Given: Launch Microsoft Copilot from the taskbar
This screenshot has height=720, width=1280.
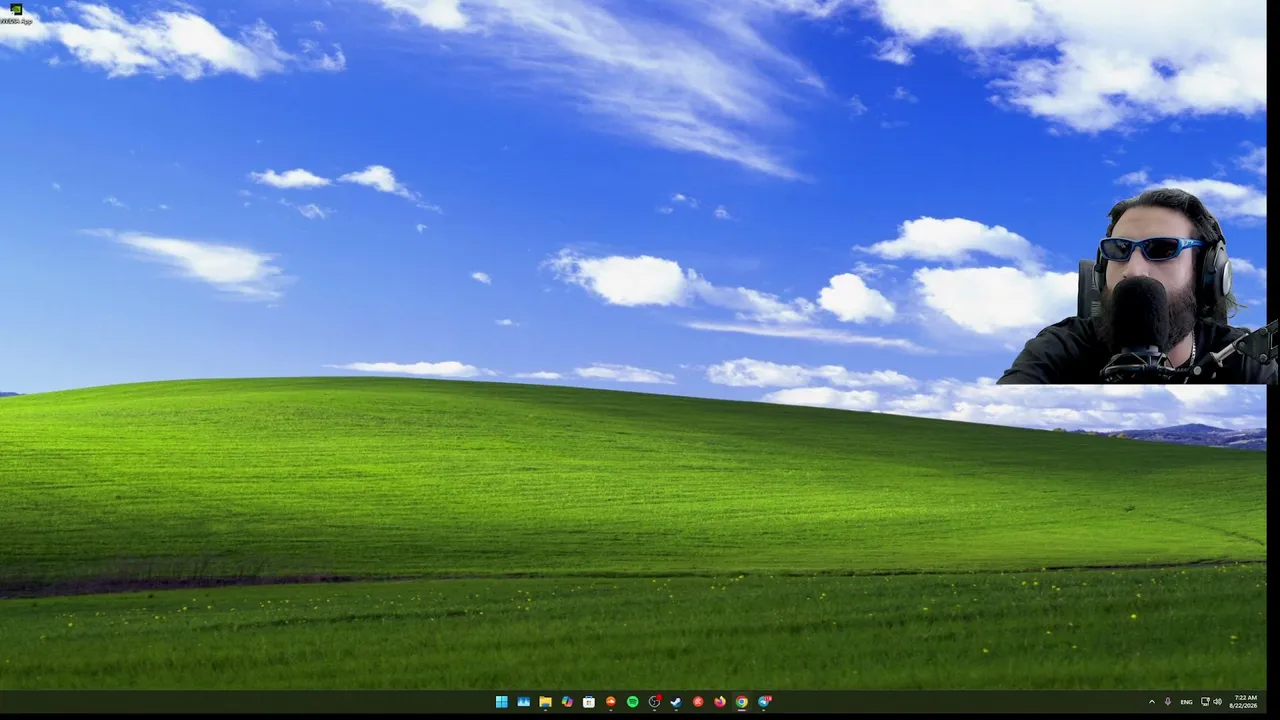Looking at the screenshot, I should [x=567, y=702].
